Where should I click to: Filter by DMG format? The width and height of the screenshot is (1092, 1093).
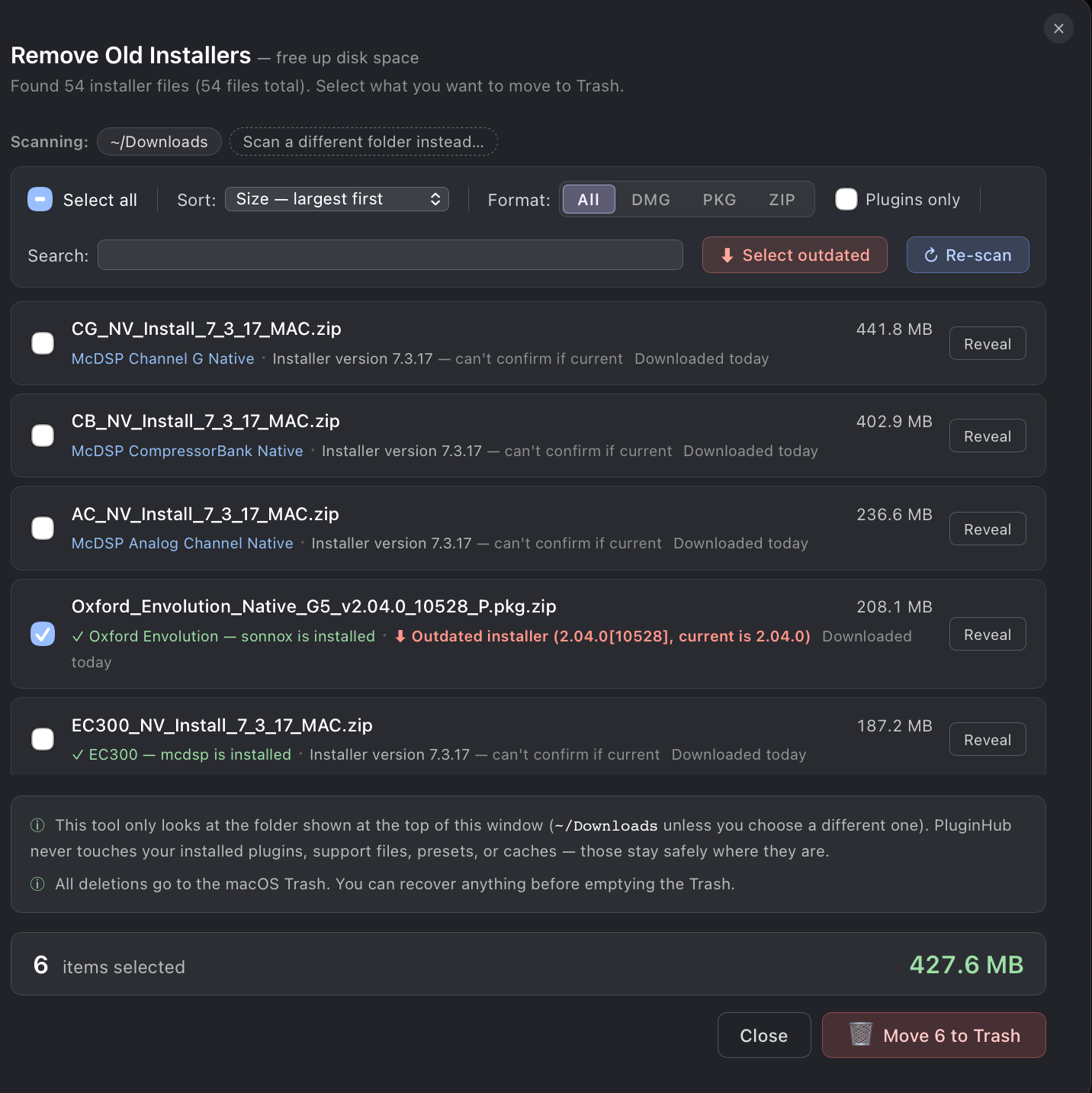coord(650,200)
